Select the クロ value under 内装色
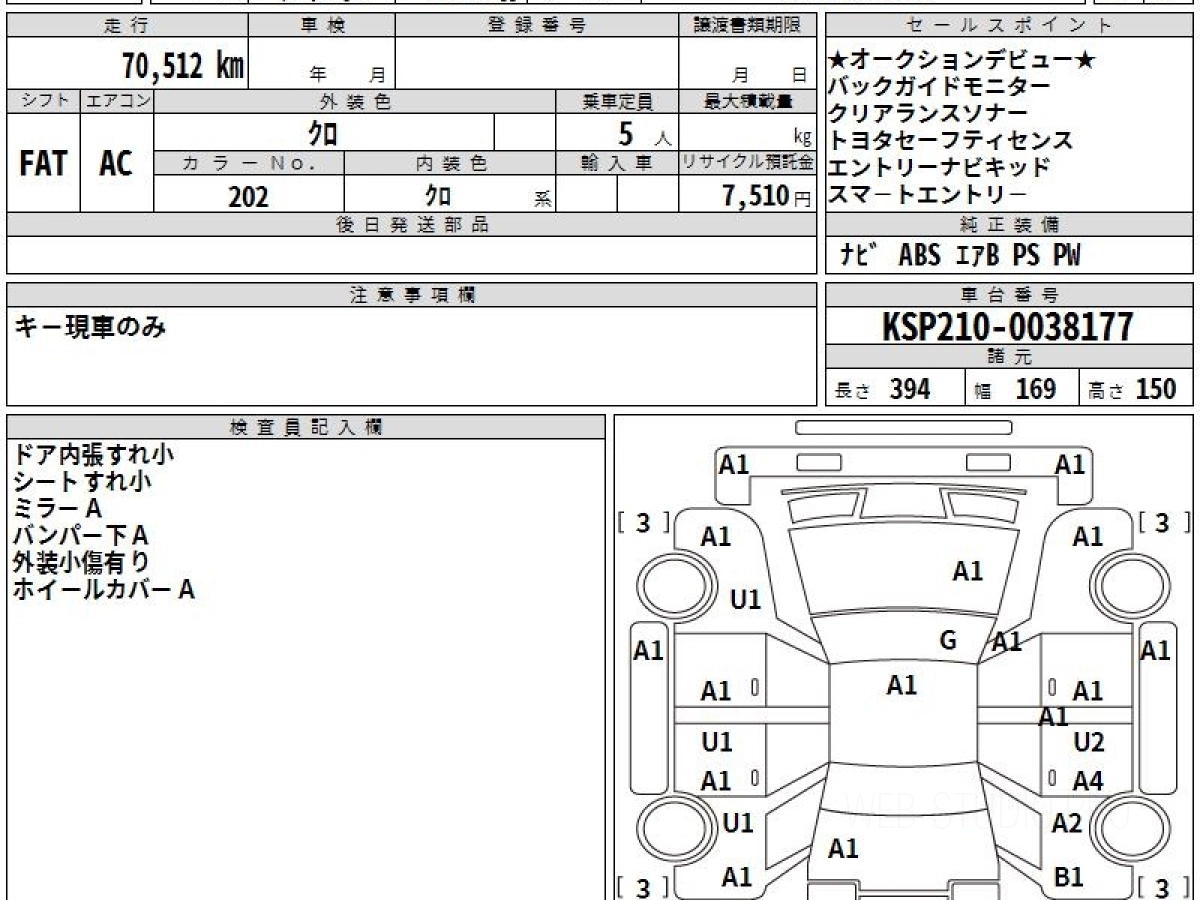 click(x=438, y=195)
